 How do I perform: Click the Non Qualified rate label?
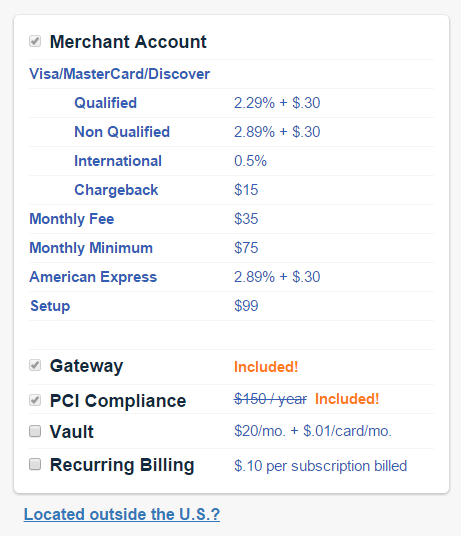click(122, 132)
